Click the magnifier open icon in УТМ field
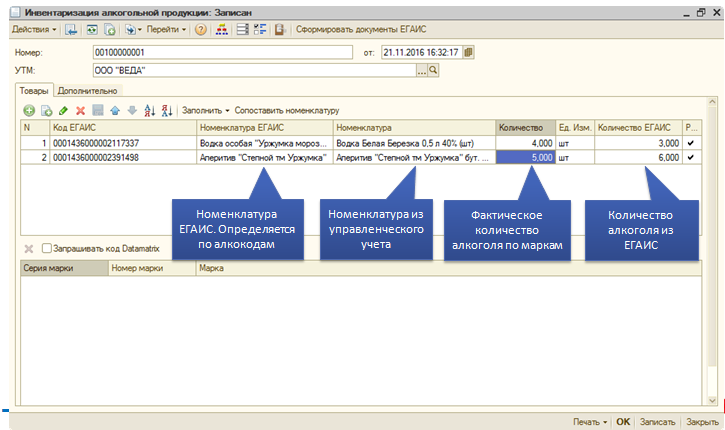Viewport: 725px width, 430px height. point(433,70)
